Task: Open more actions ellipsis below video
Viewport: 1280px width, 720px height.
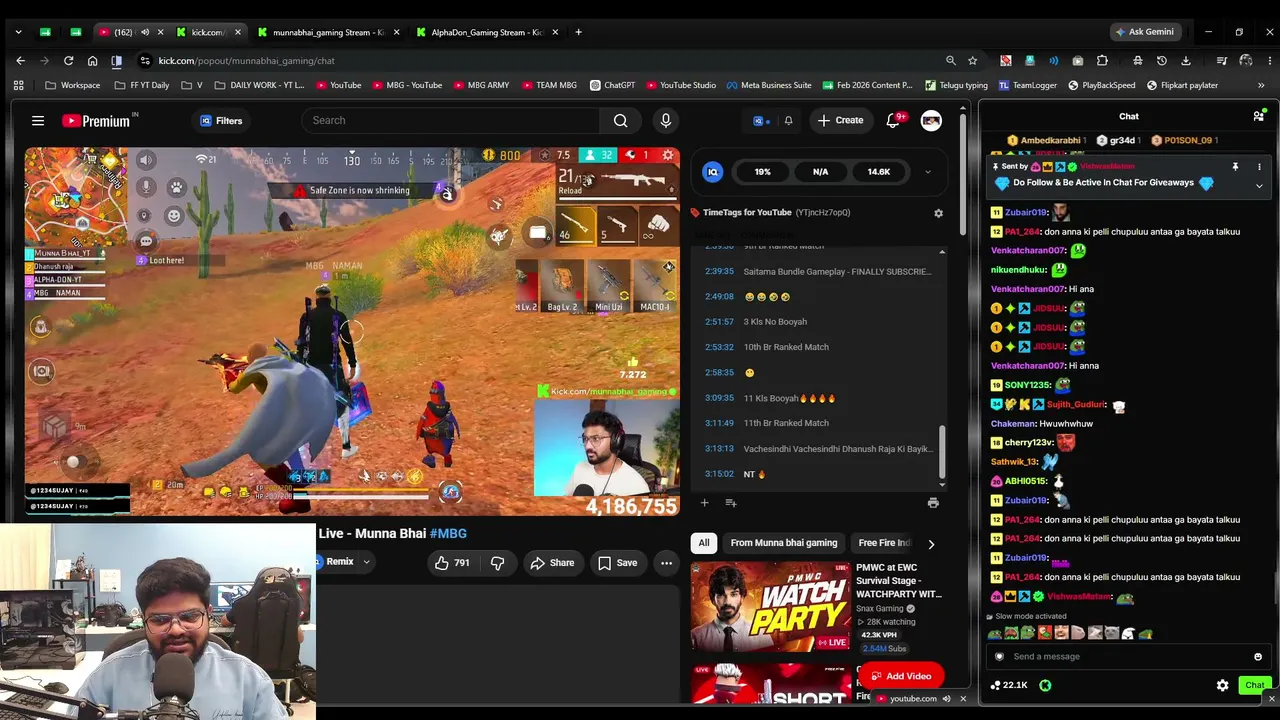Action: [x=666, y=563]
